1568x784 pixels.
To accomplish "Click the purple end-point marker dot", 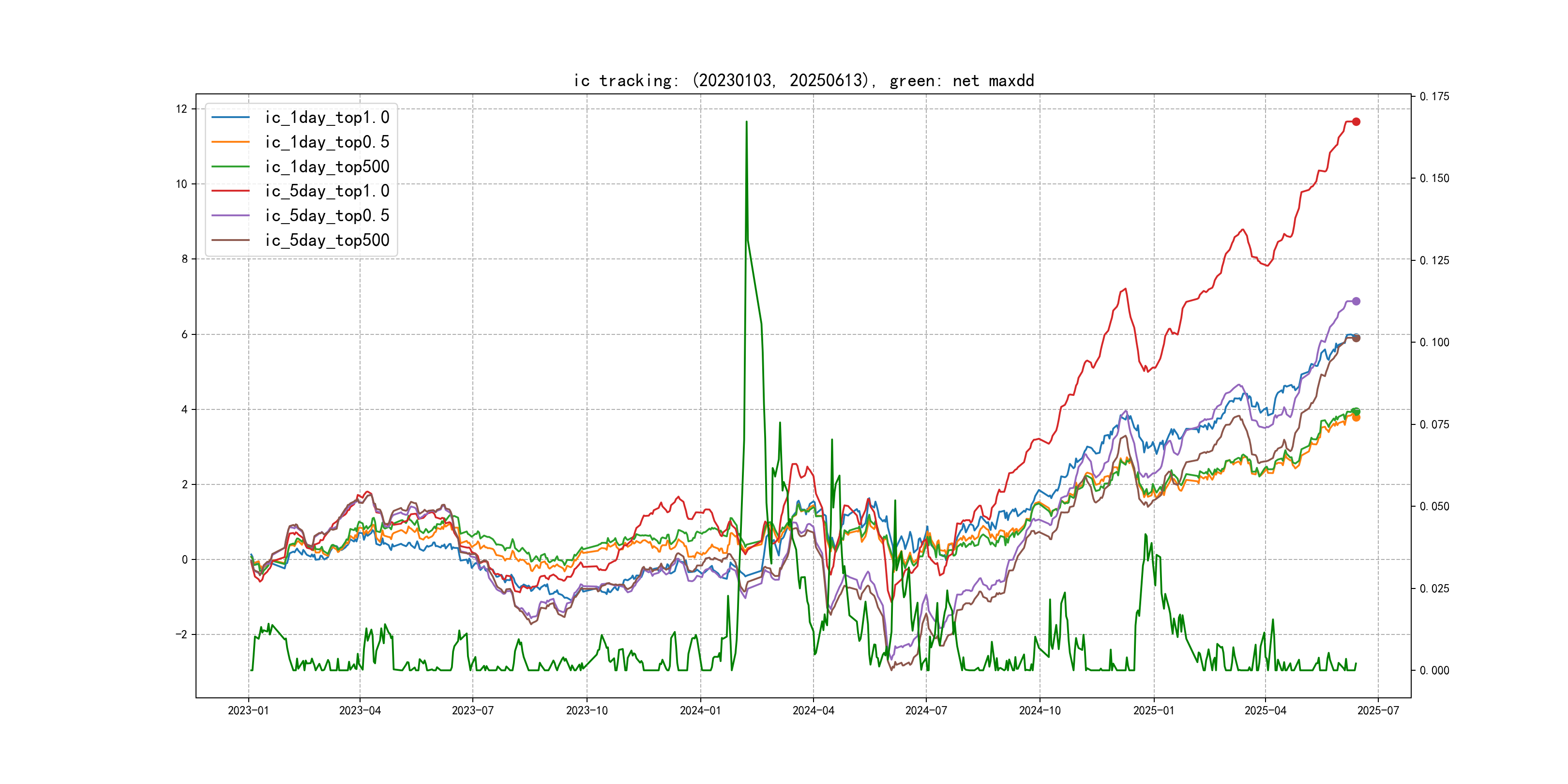I will click(x=1356, y=302).
